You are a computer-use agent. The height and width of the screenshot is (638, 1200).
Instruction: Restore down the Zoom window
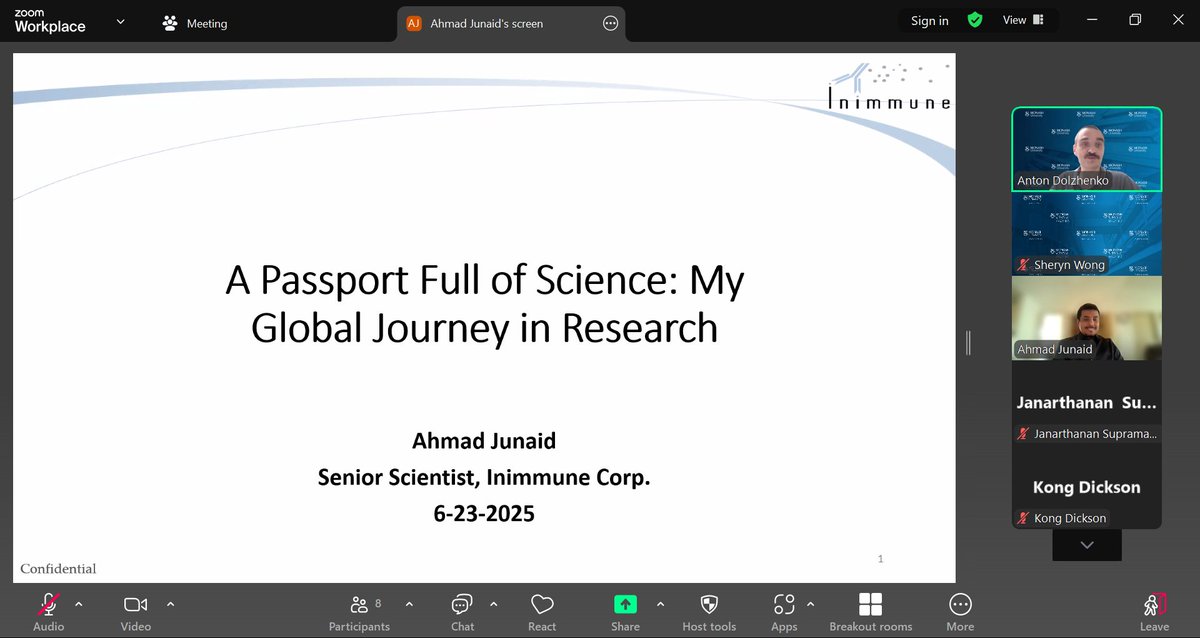coord(1135,20)
